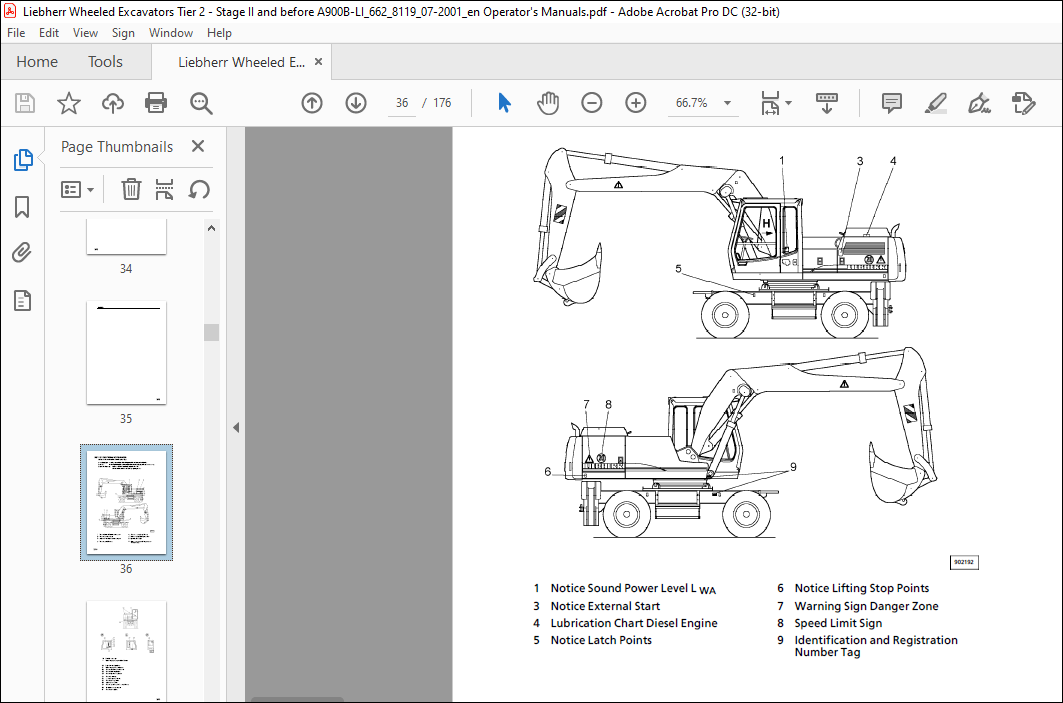Open the Help menu

tap(219, 33)
